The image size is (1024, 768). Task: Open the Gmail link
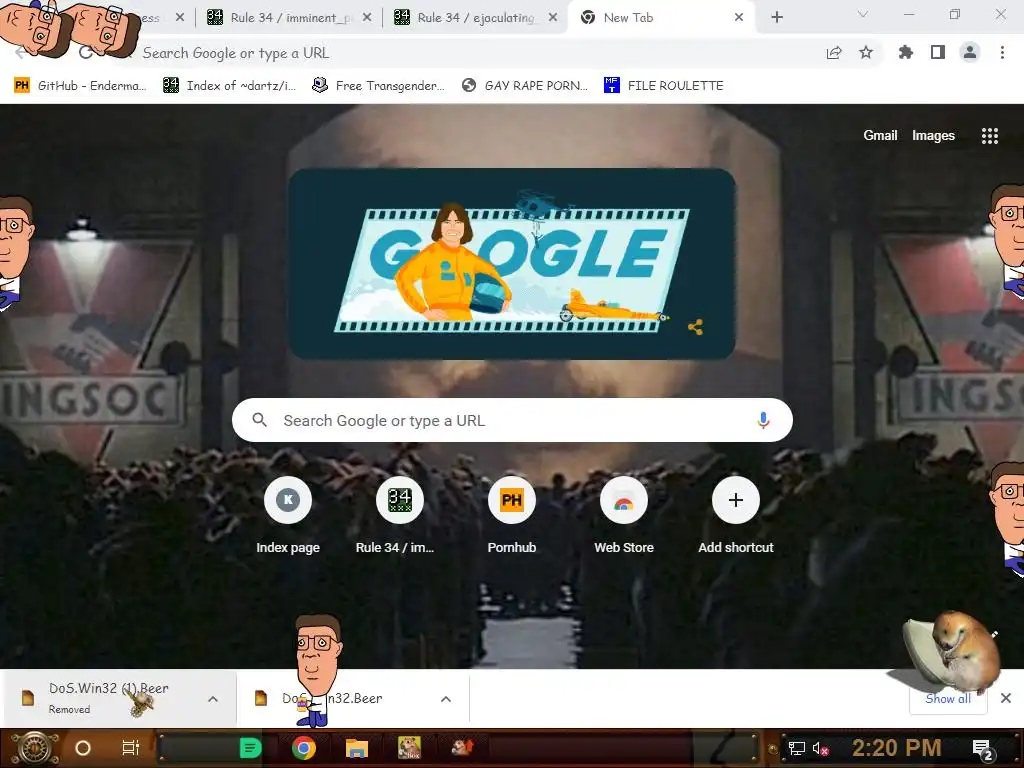click(x=880, y=135)
